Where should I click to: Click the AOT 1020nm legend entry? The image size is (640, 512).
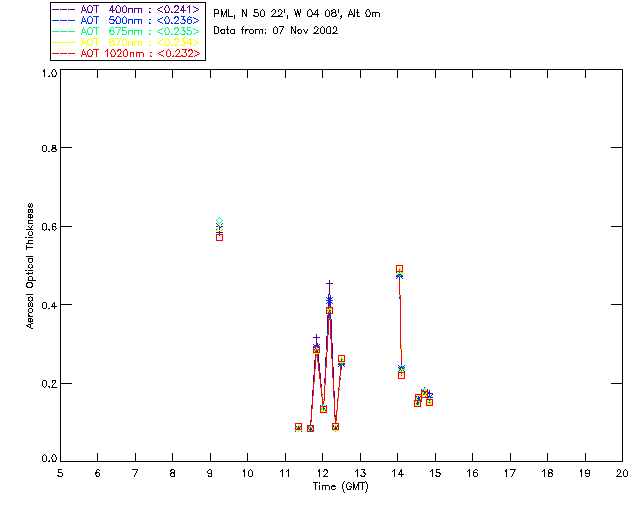126,53
